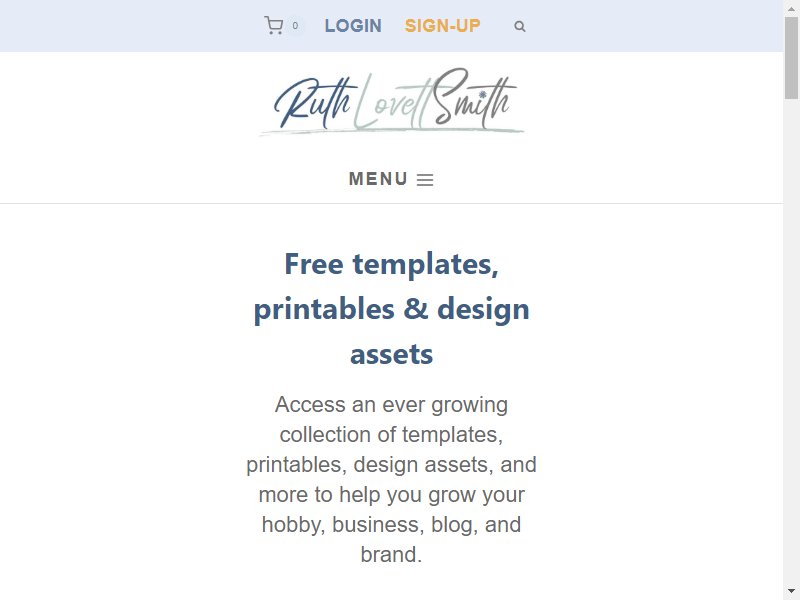Click the Ruth Lovett Smith logo
This screenshot has width=800, height=600.
[x=391, y=102]
